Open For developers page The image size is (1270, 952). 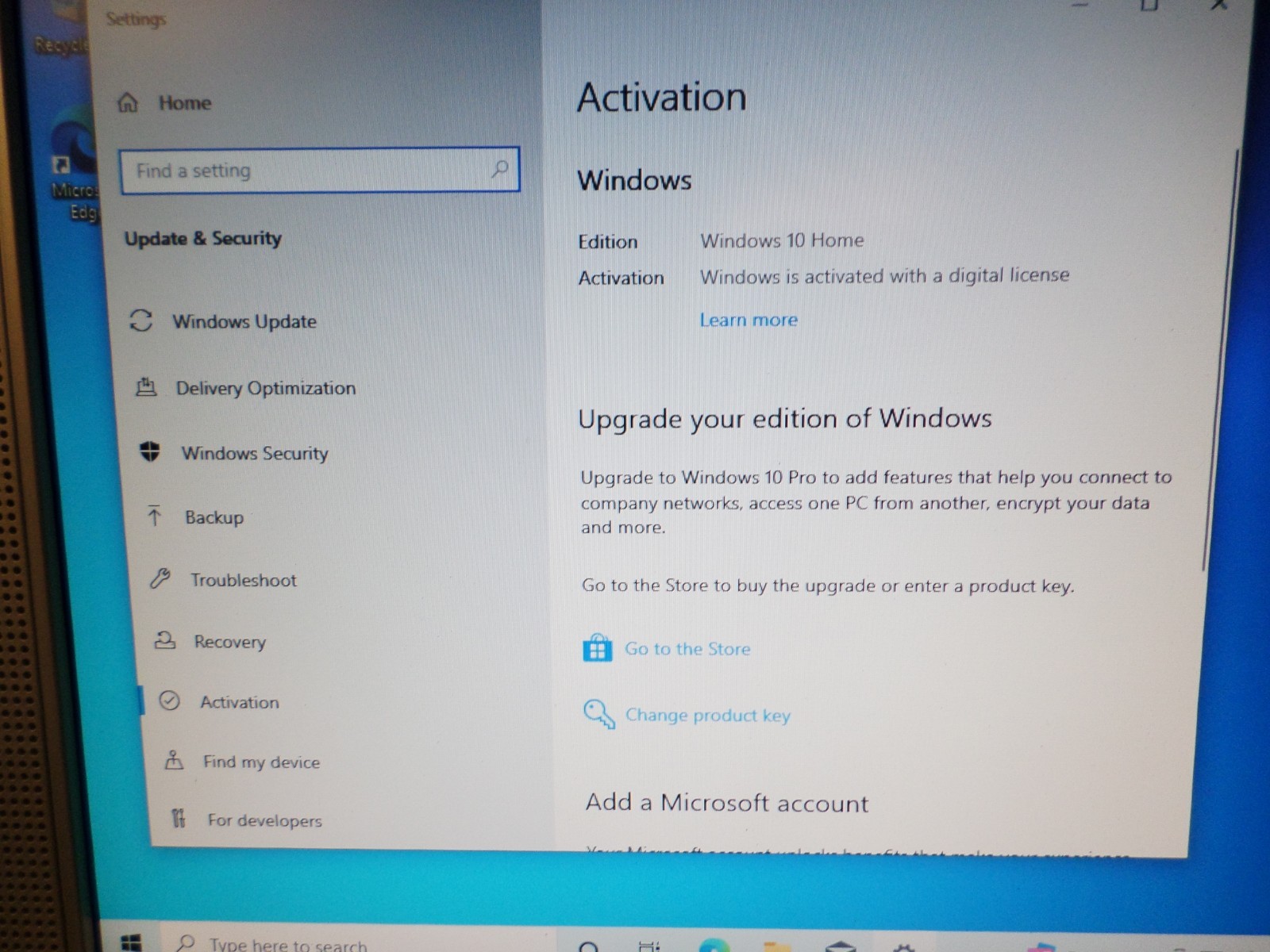264,820
